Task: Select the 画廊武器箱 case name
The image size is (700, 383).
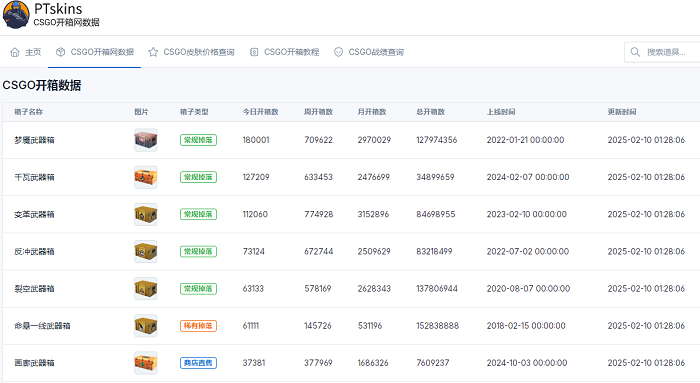Action: (x=34, y=362)
